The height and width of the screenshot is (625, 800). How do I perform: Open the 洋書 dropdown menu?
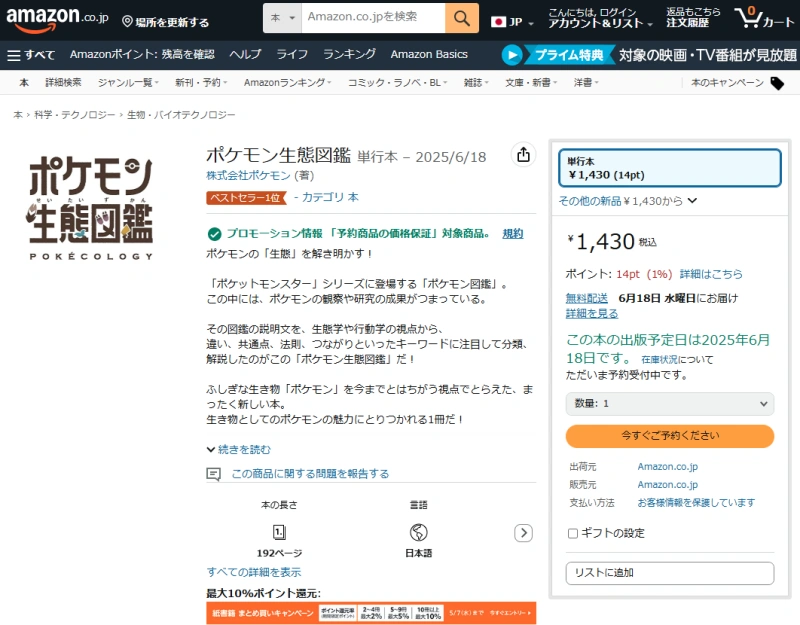(x=586, y=83)
